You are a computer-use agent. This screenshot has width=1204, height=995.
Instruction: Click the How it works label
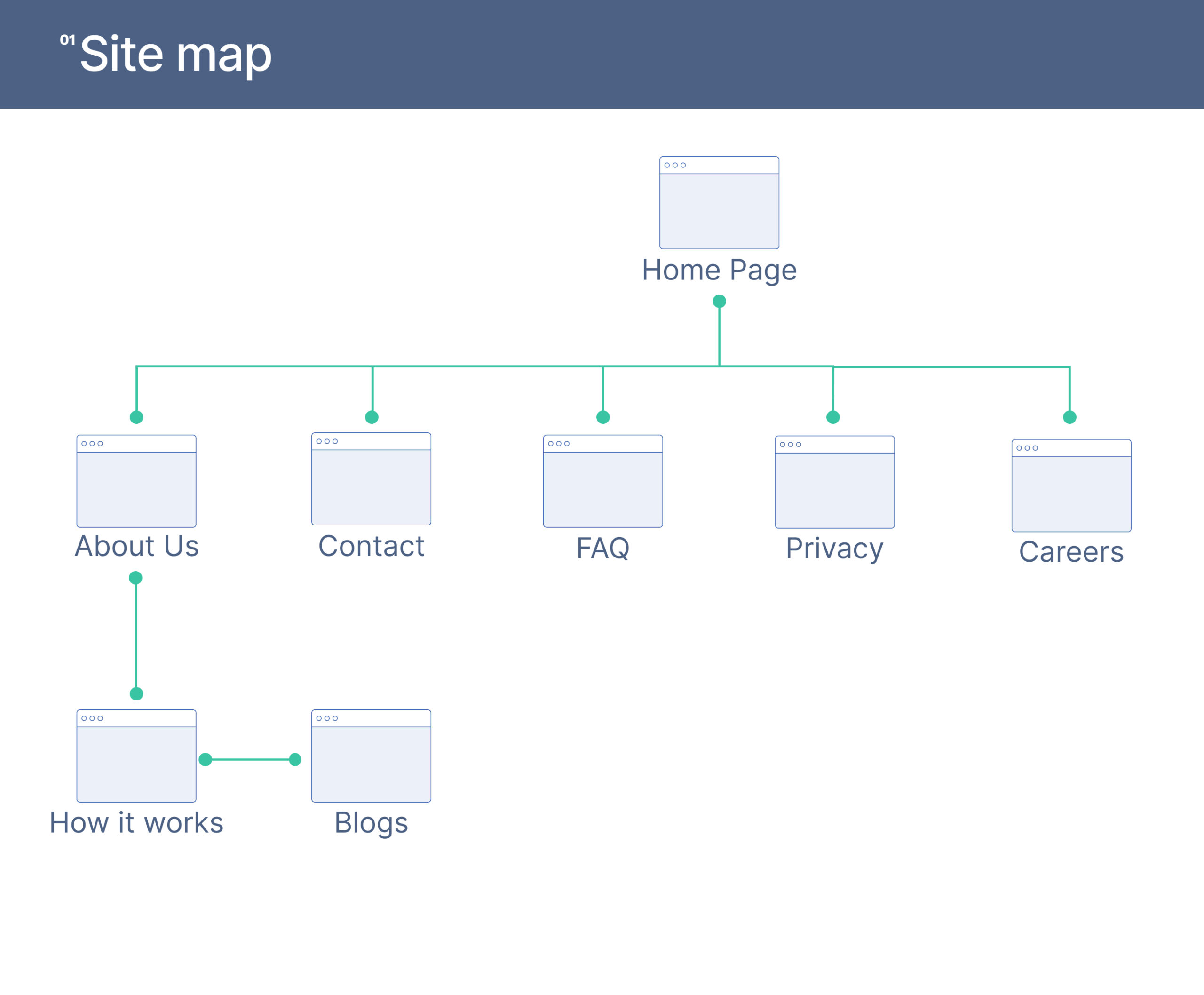click(x=136, y=823)
